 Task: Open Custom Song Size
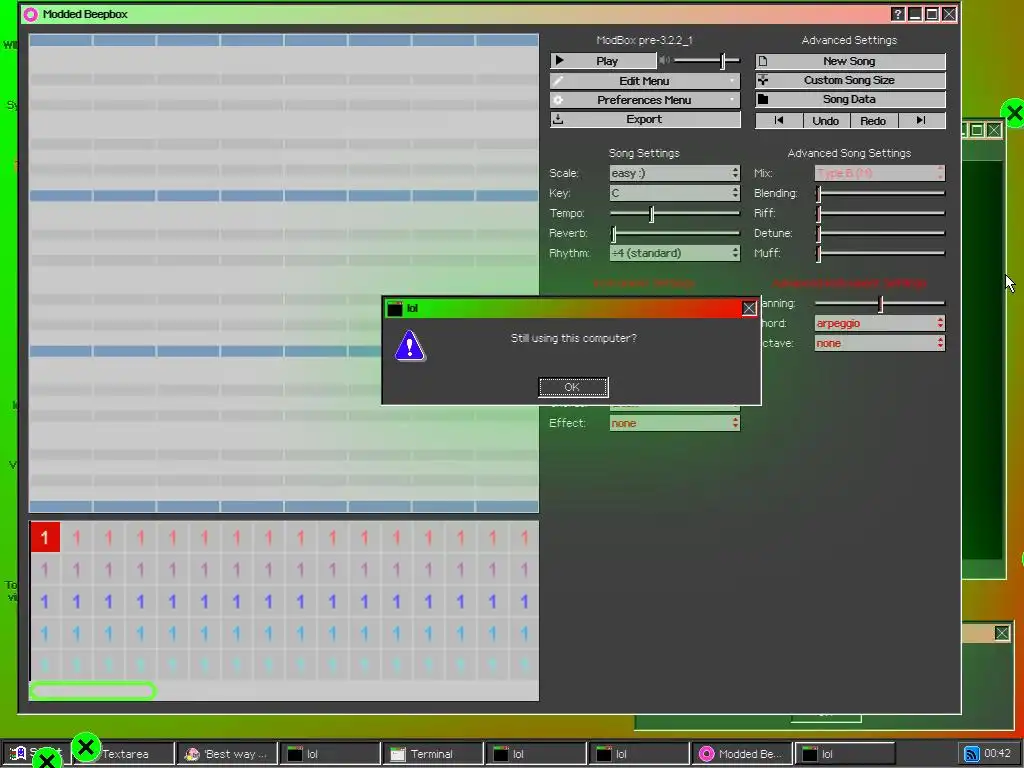click(850, 80)
